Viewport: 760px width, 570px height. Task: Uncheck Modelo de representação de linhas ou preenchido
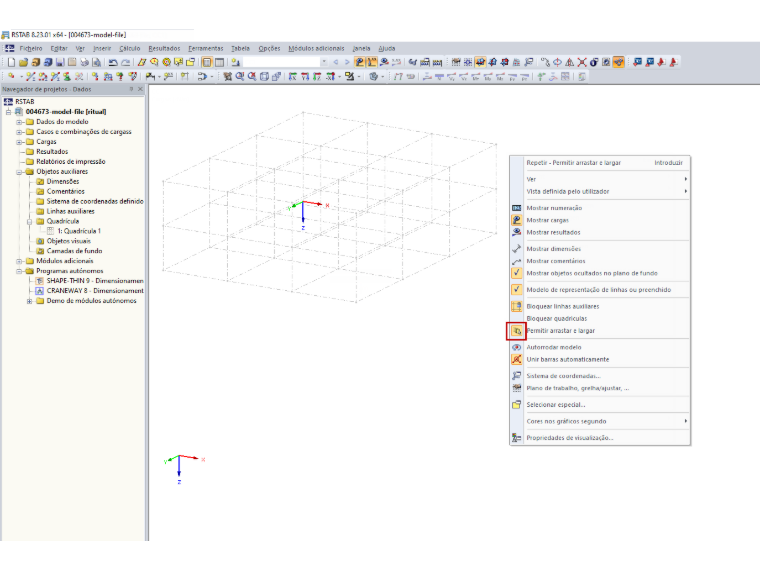tap(599, 290)
